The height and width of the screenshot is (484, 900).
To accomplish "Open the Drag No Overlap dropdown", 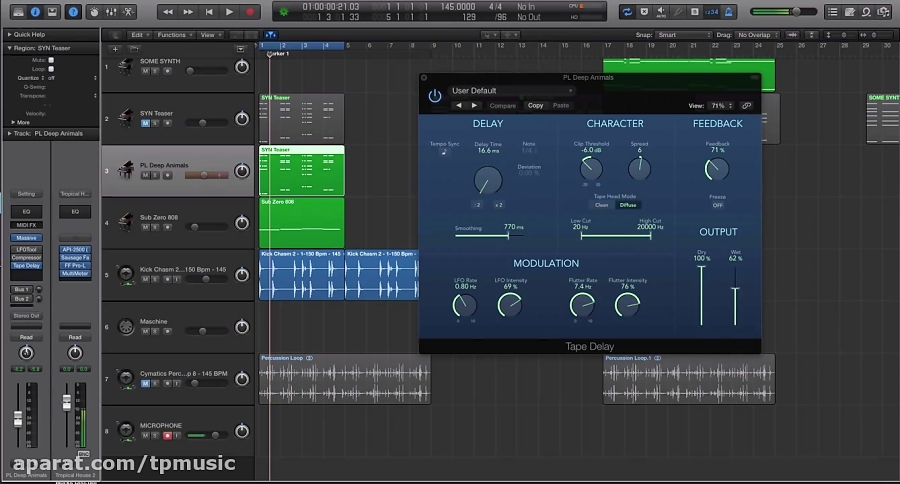I will click(758, 35).
